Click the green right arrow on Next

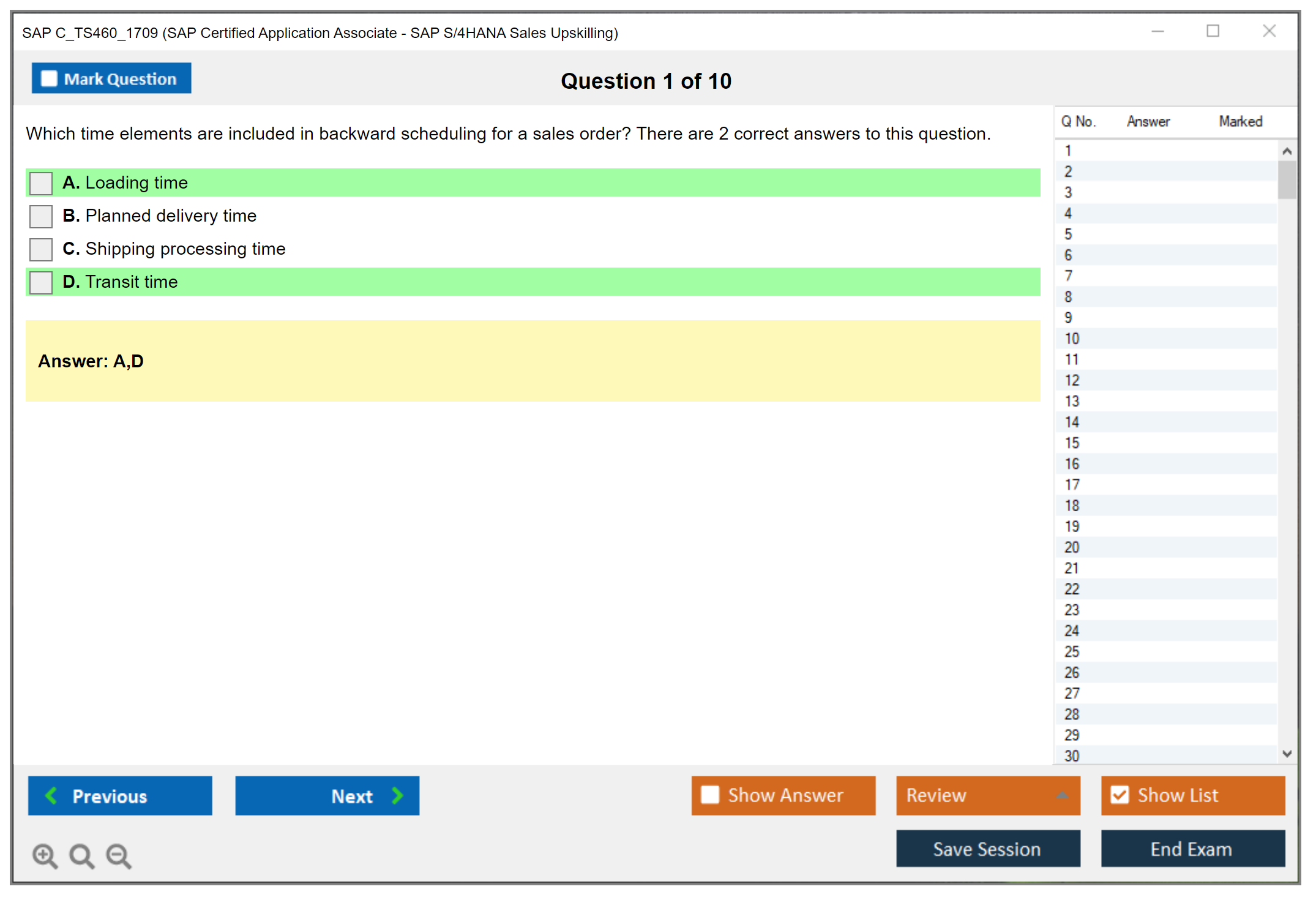tap(397, 795)
